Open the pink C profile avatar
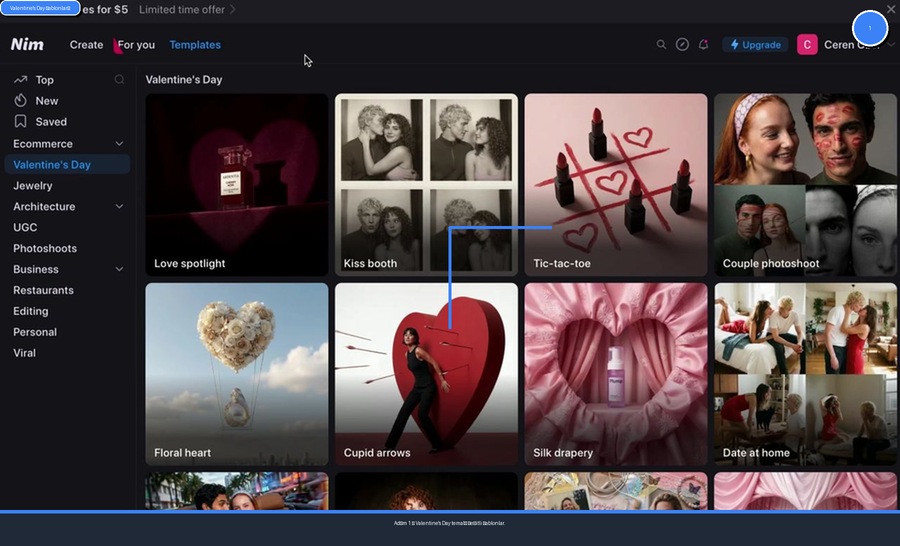Viewport: 900px width, 546px height. pos(807,44)
